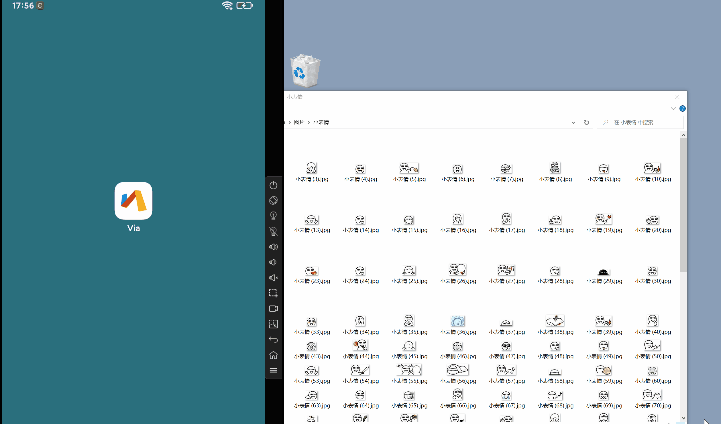Click the light bulb icon in the sidebar

[x=273, y=216]
